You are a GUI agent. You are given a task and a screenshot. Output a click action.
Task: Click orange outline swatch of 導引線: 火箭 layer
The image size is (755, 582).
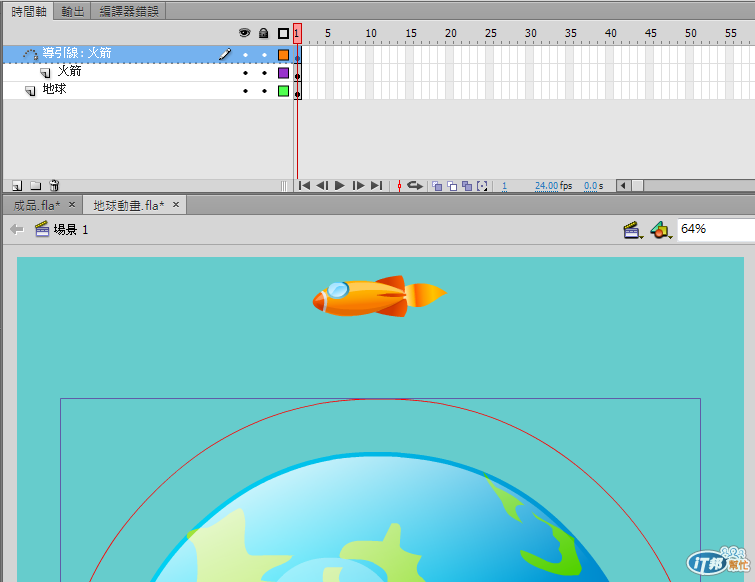(x=283, y=55)
